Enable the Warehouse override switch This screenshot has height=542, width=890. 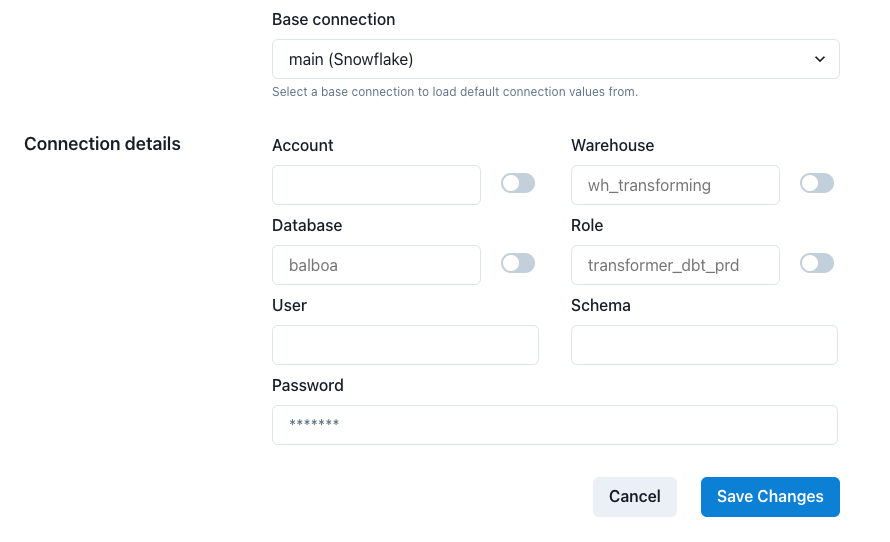click(x=817, y=183)
